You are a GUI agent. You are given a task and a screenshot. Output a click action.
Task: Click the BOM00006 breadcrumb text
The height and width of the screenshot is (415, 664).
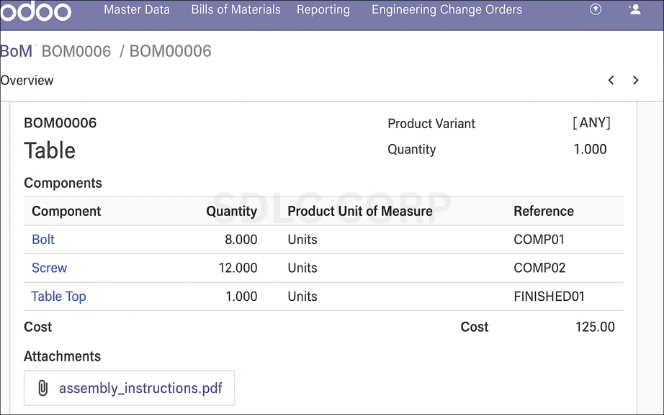click(170, 51)
